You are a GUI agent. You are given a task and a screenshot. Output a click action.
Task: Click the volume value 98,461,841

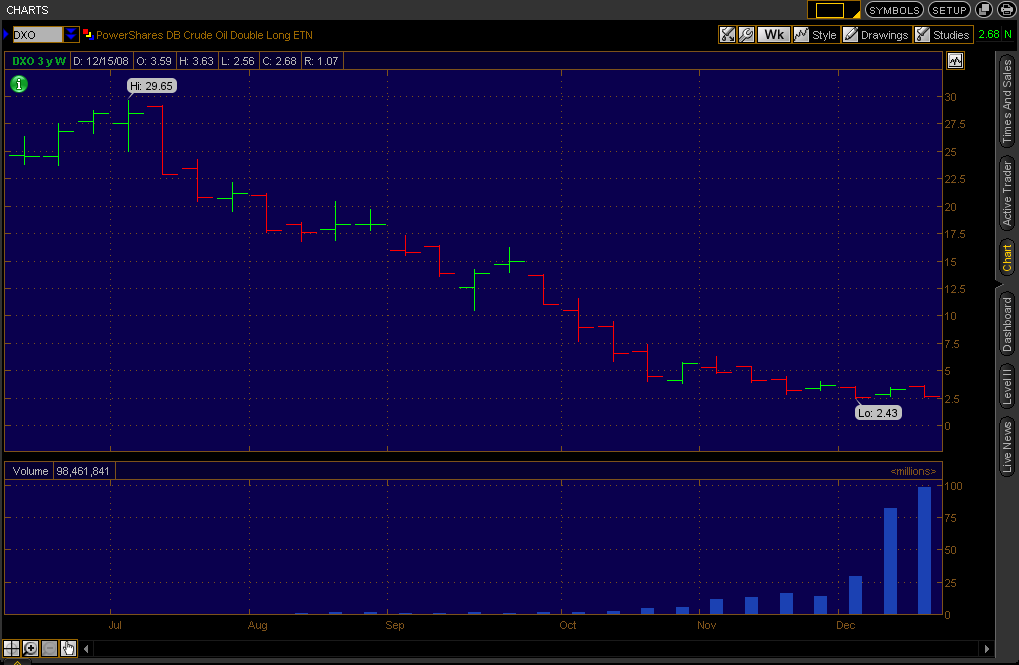83,471
